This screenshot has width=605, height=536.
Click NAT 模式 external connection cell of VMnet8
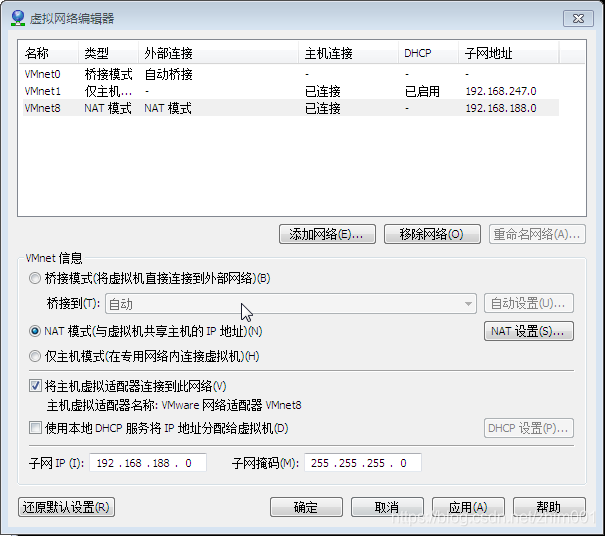(x=168, y=108)
